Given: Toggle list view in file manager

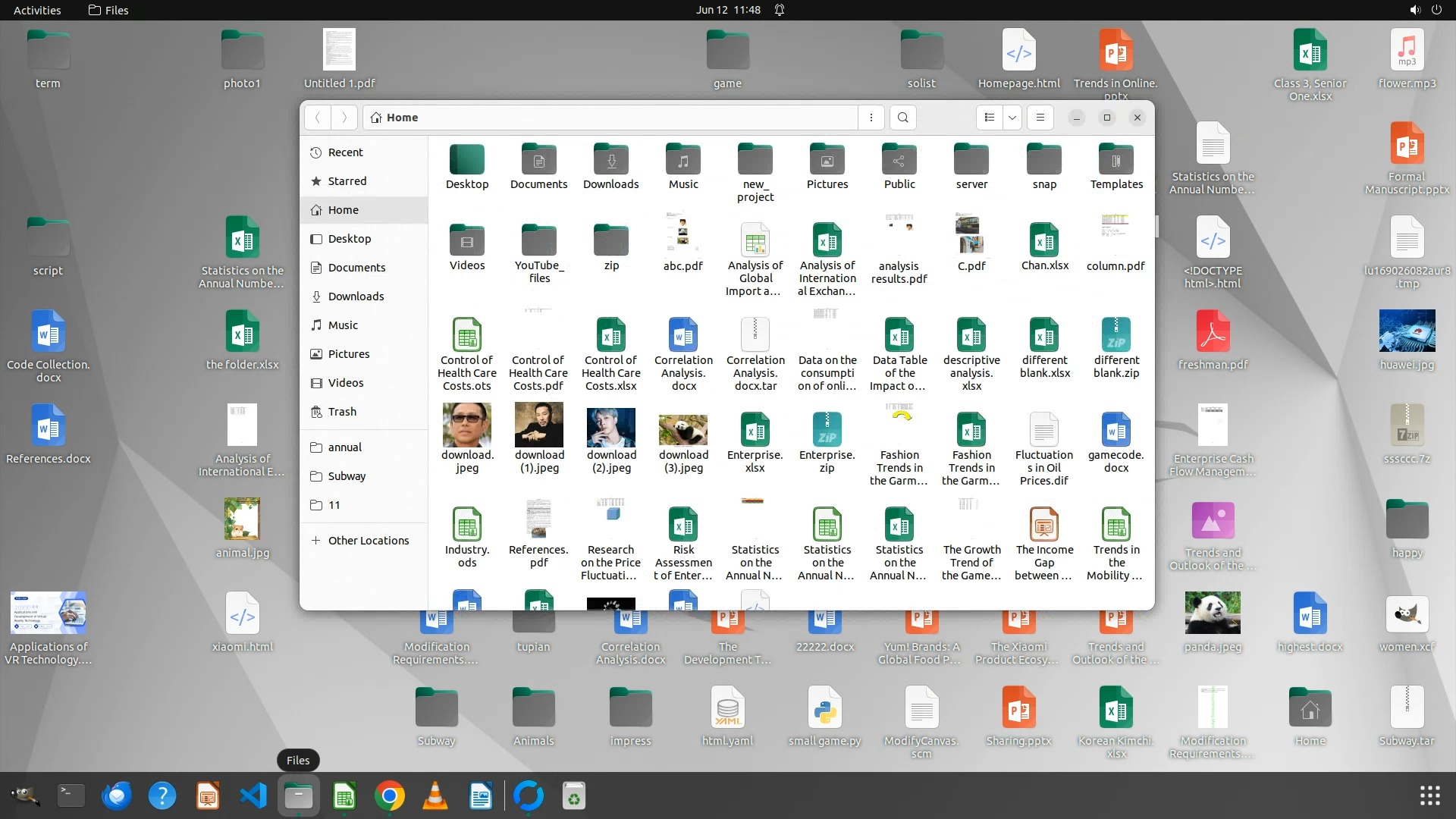Looking at the screenshot, I should [x=989, y=118].
